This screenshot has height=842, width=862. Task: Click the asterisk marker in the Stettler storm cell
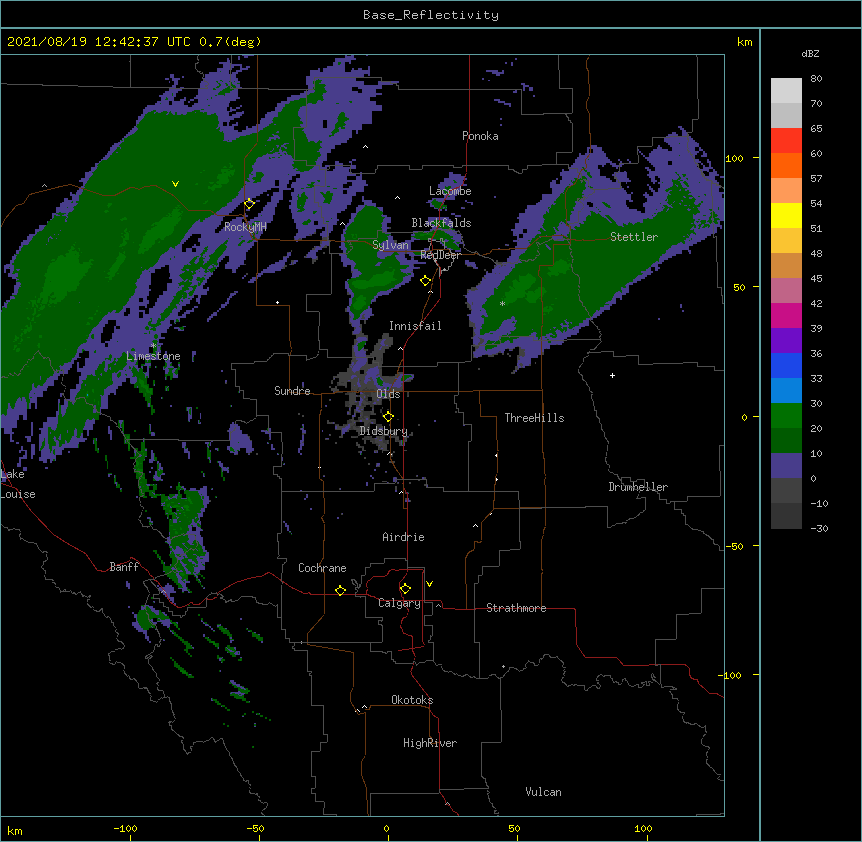(x=502, y=303)
